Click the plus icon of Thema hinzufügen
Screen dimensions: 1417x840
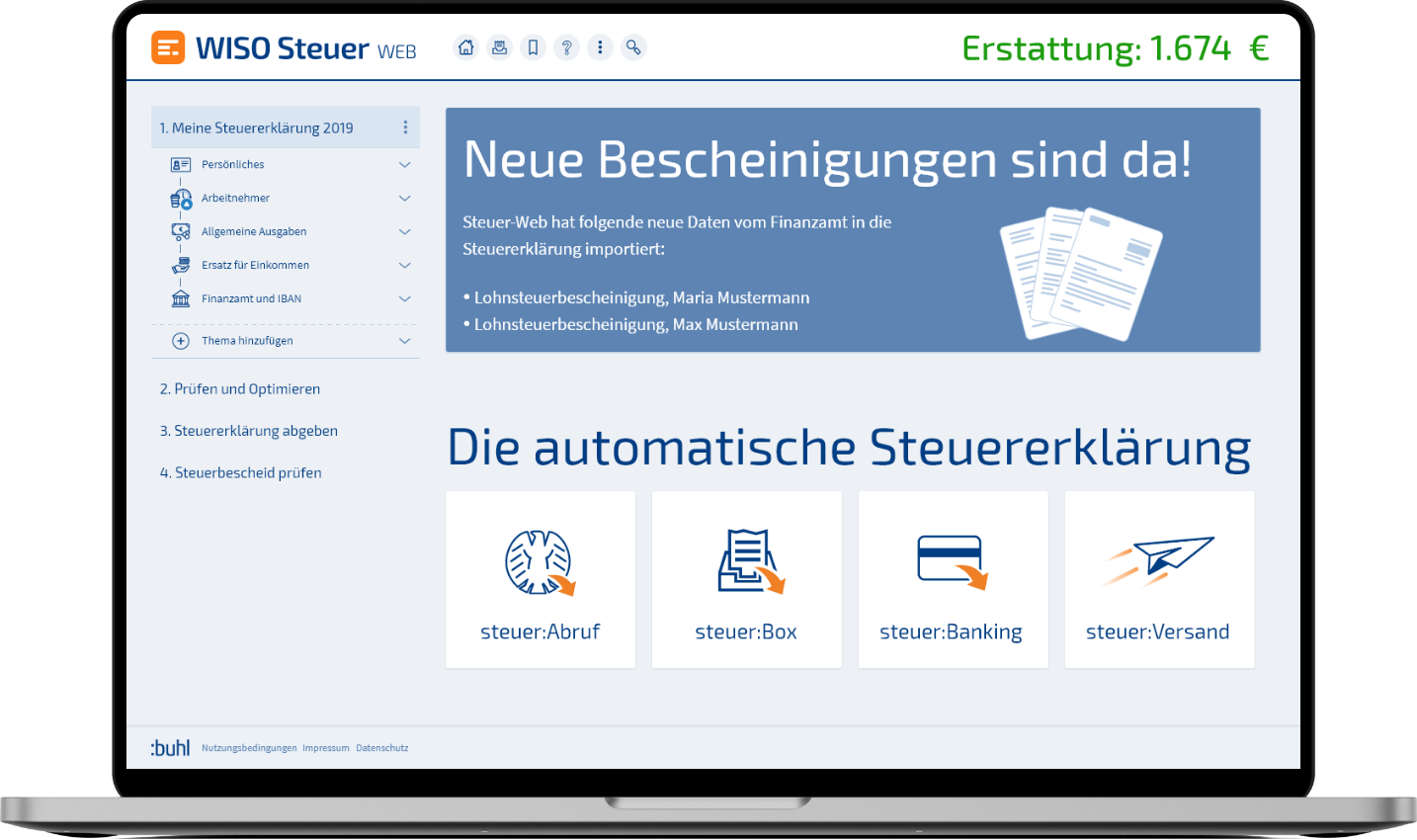pyautogui.click(x=181, y=341)
